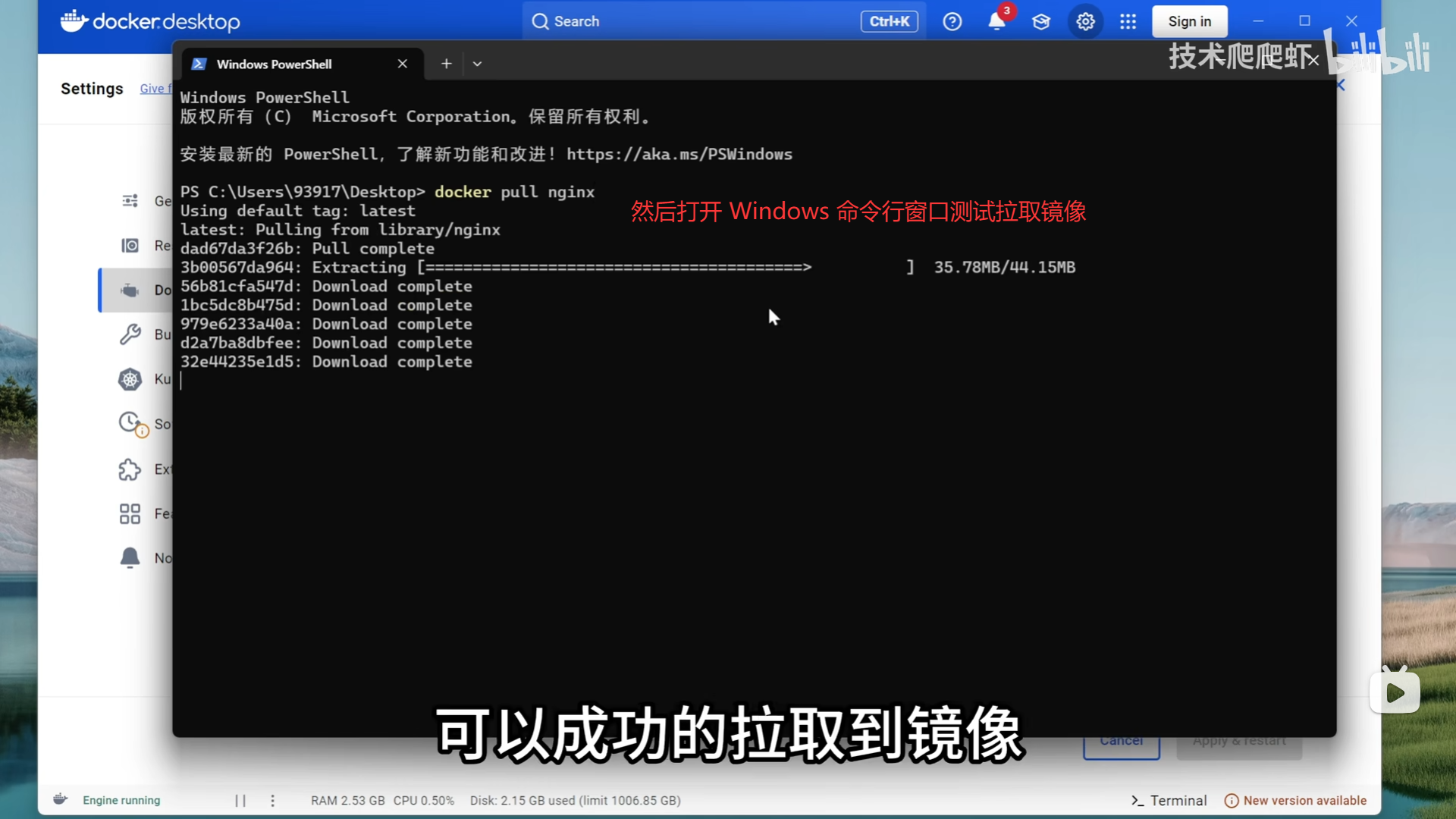This screenshot has width=1456, height=819.
Task: Expand PowerShell new tab profile dropdown
Action: pos(477,64)
